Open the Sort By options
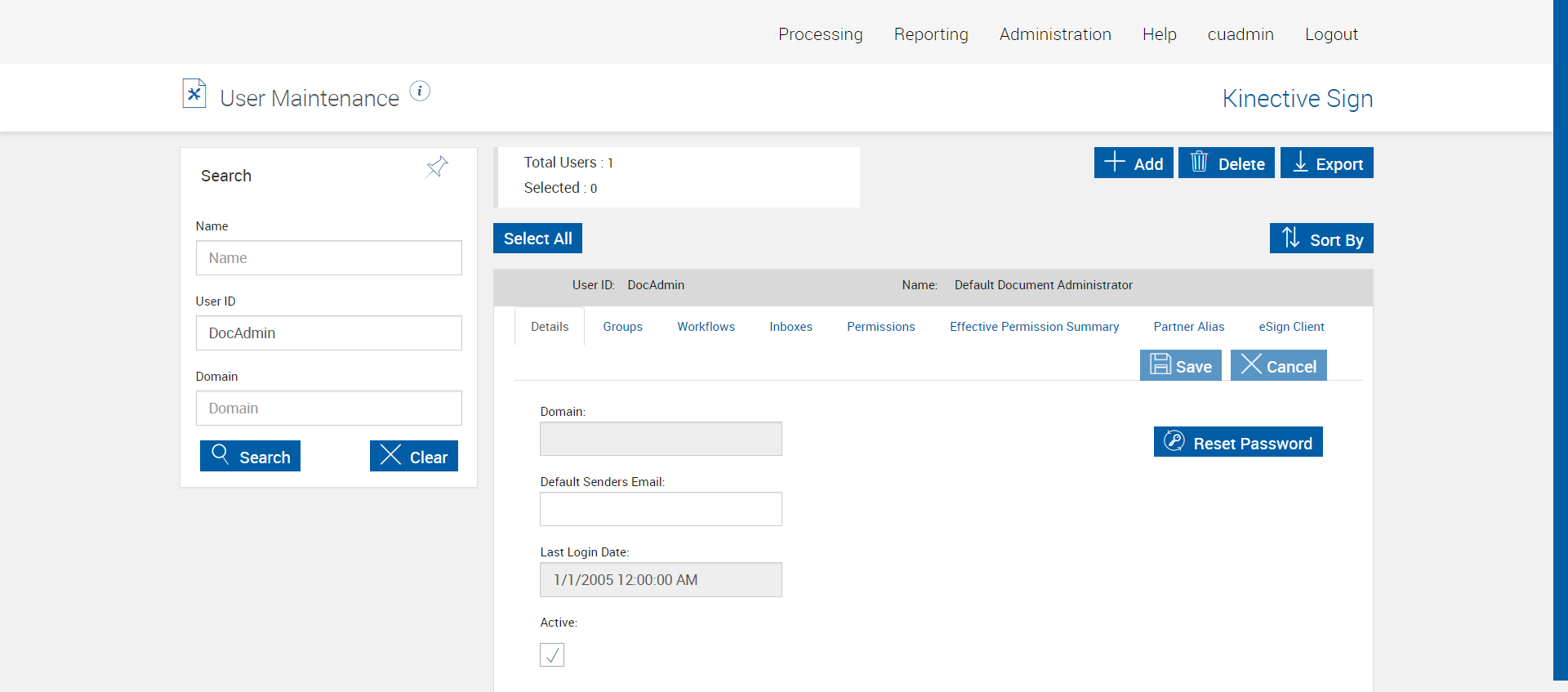This screenshot has width=1568, height=692. tap(1321, 239)
